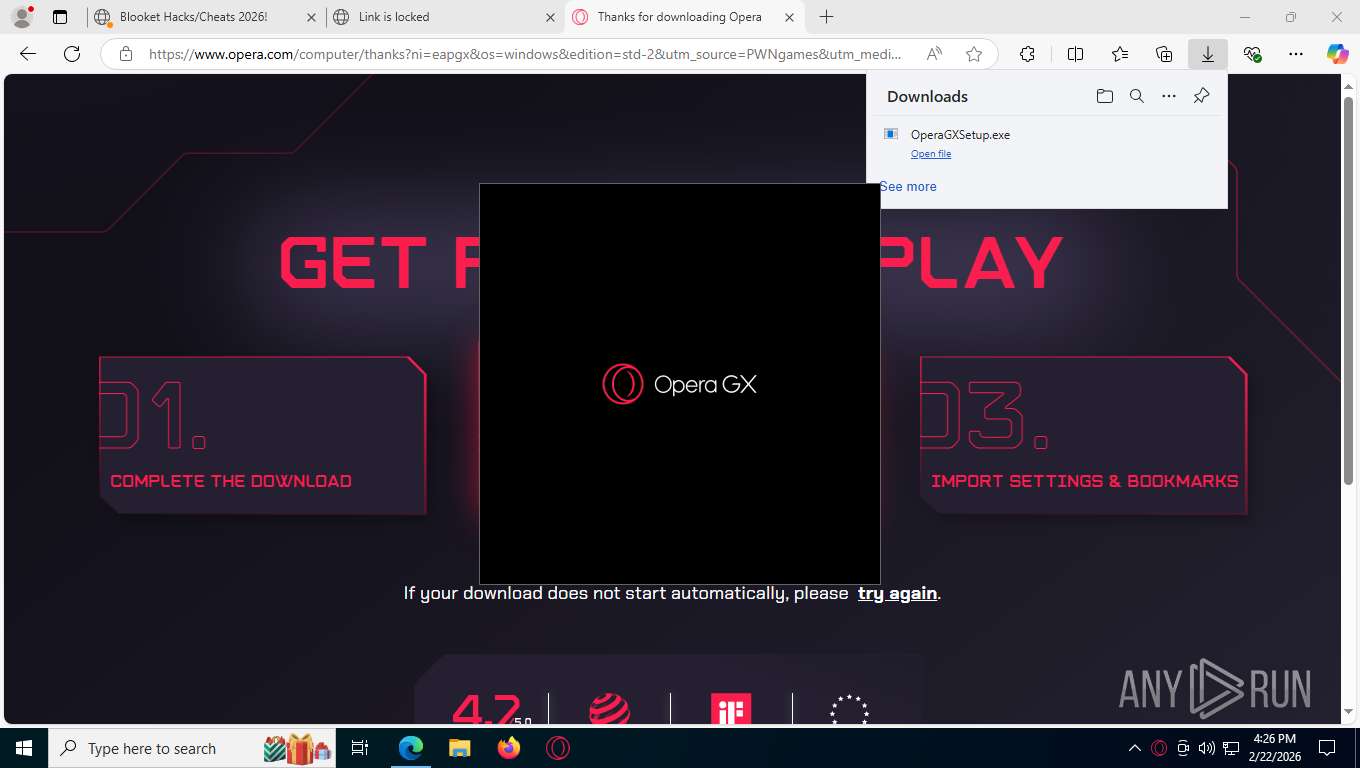
Task: Toggle split screen view icon
Action: click(x=1075, y=54)
